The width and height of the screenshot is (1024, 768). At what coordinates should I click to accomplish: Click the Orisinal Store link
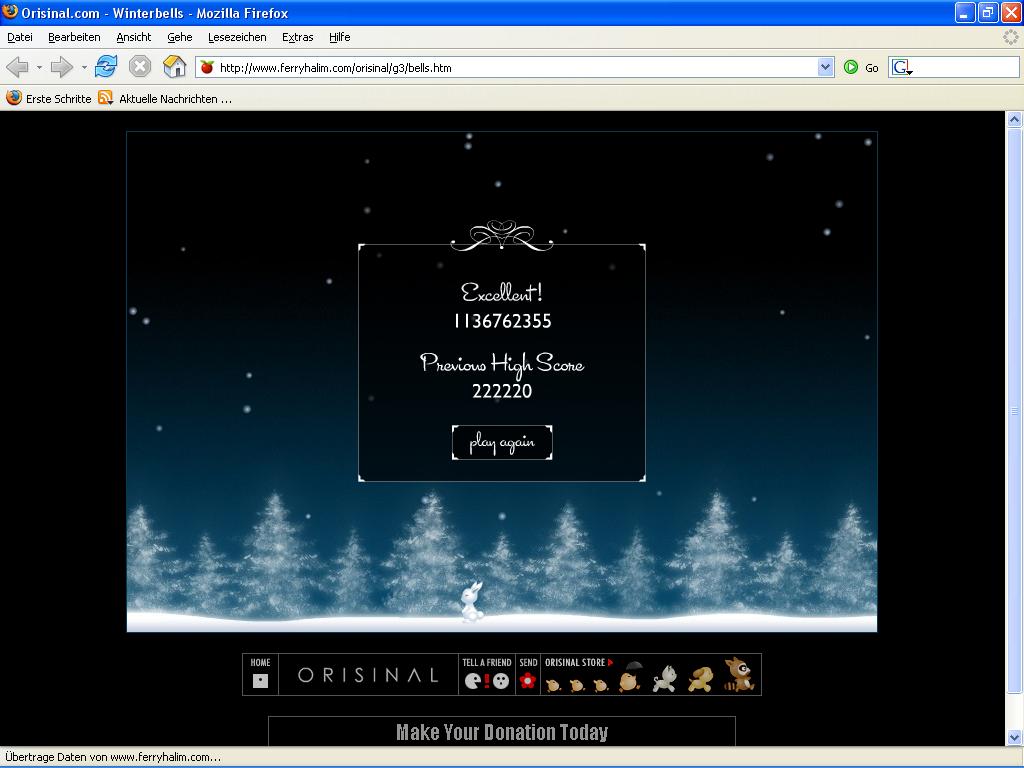578,662
